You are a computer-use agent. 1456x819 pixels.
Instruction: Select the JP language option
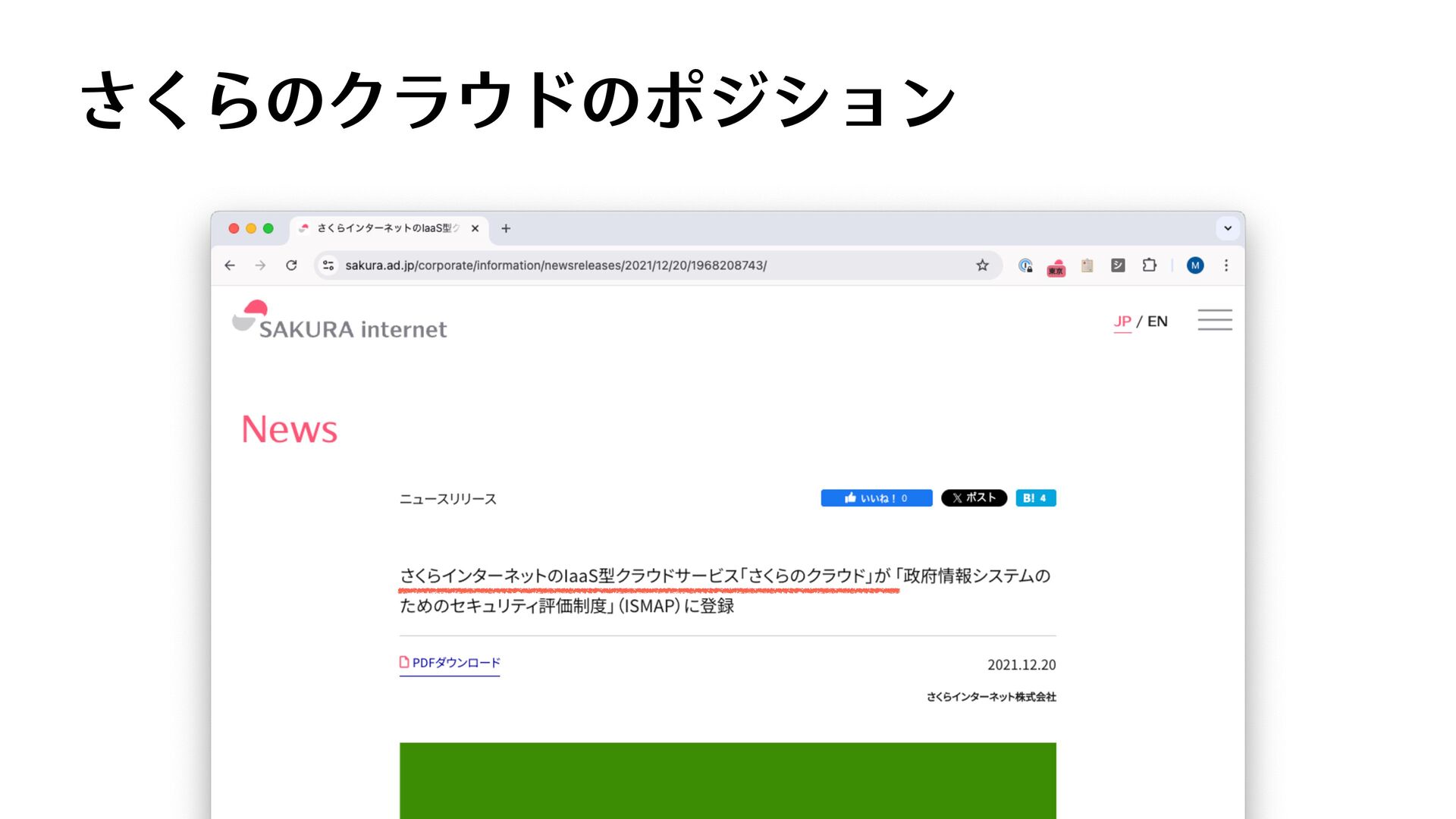(1122, 322)
